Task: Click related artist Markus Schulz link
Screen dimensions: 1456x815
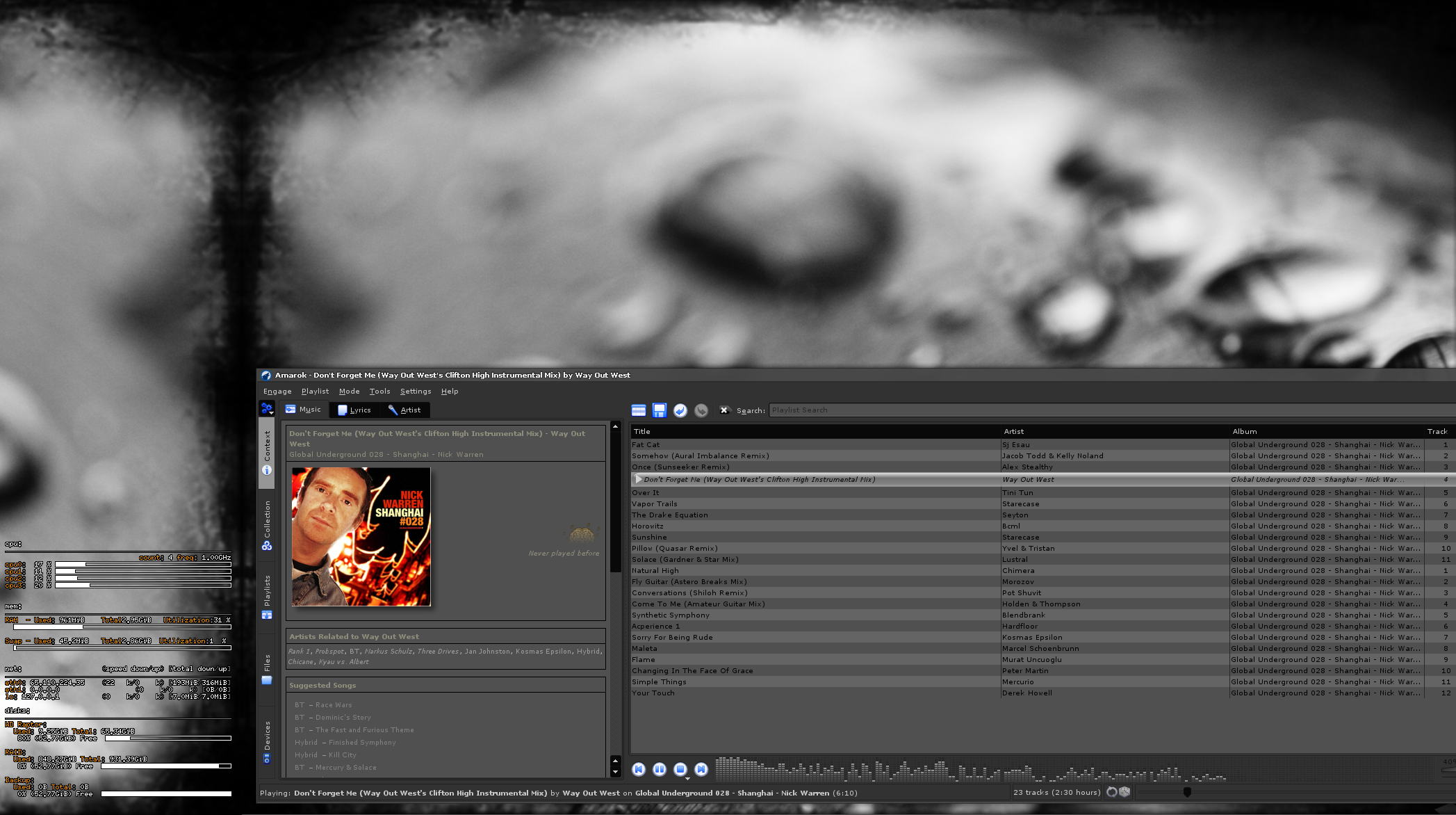Action: (388, 652)
